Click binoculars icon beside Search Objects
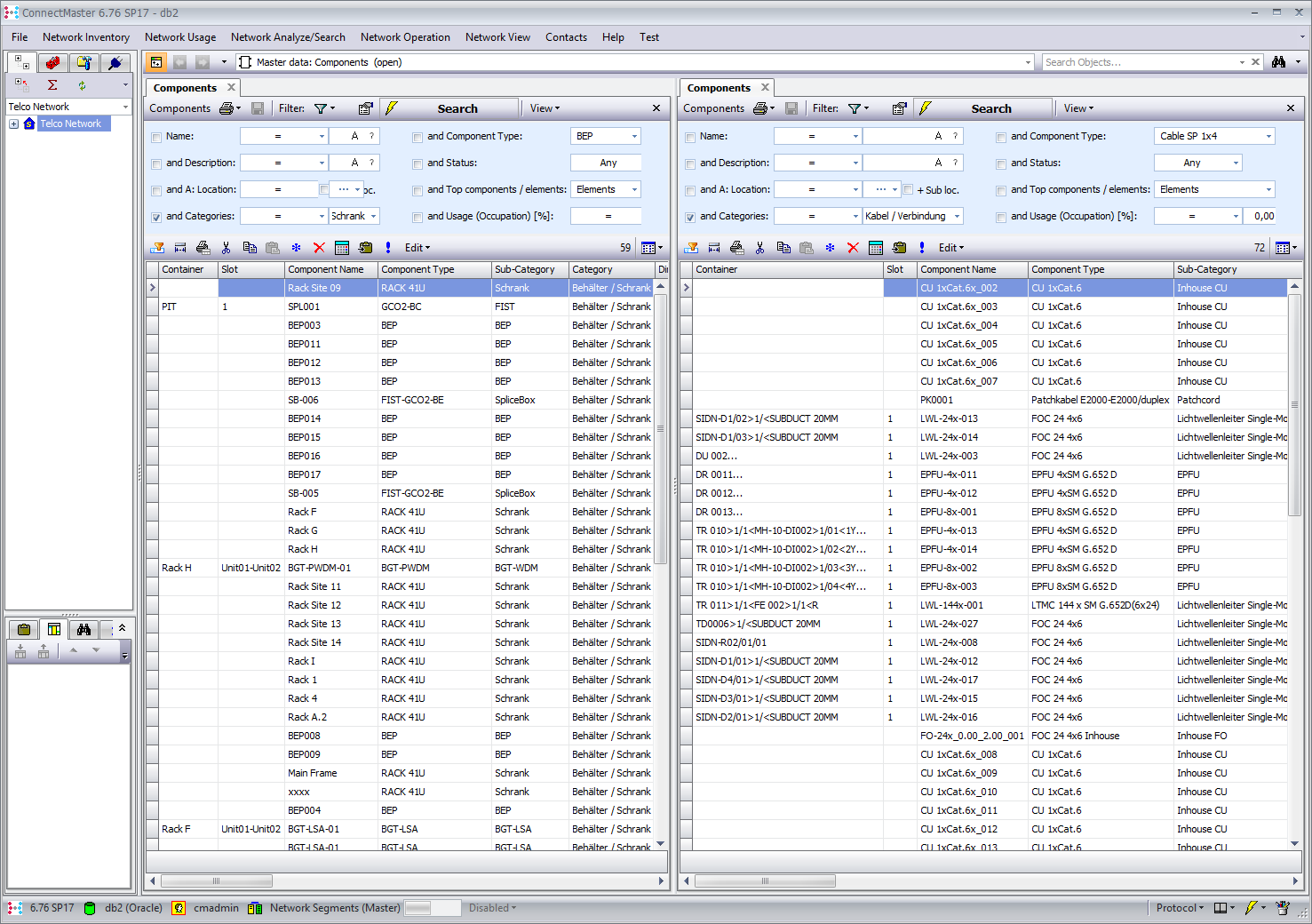 [x=1278, y=62]
